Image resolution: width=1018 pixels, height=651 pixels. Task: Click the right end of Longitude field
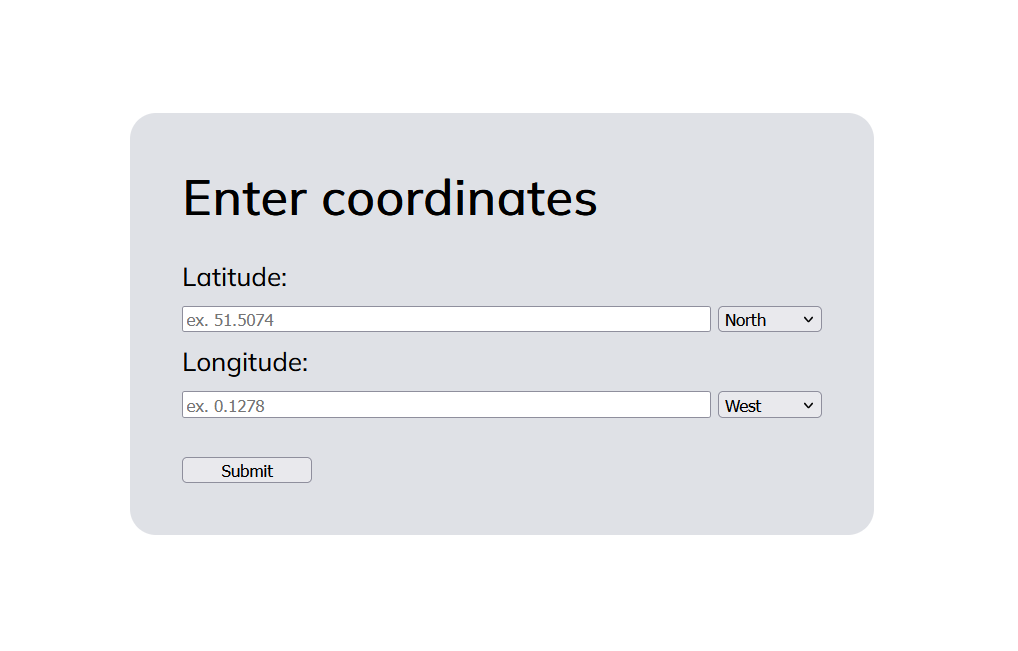click(x=700, y=405)
